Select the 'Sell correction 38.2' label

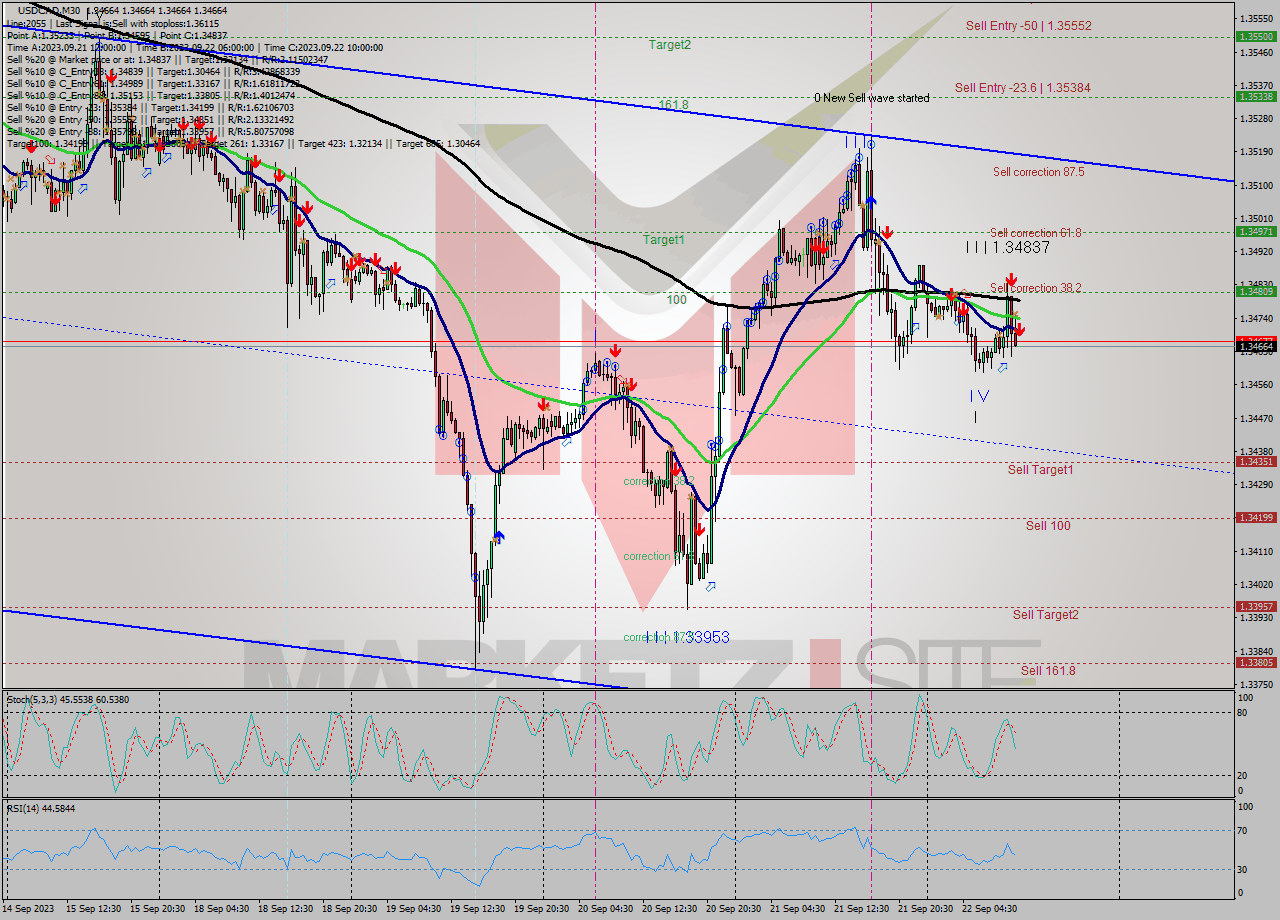tap(1037, 288)
